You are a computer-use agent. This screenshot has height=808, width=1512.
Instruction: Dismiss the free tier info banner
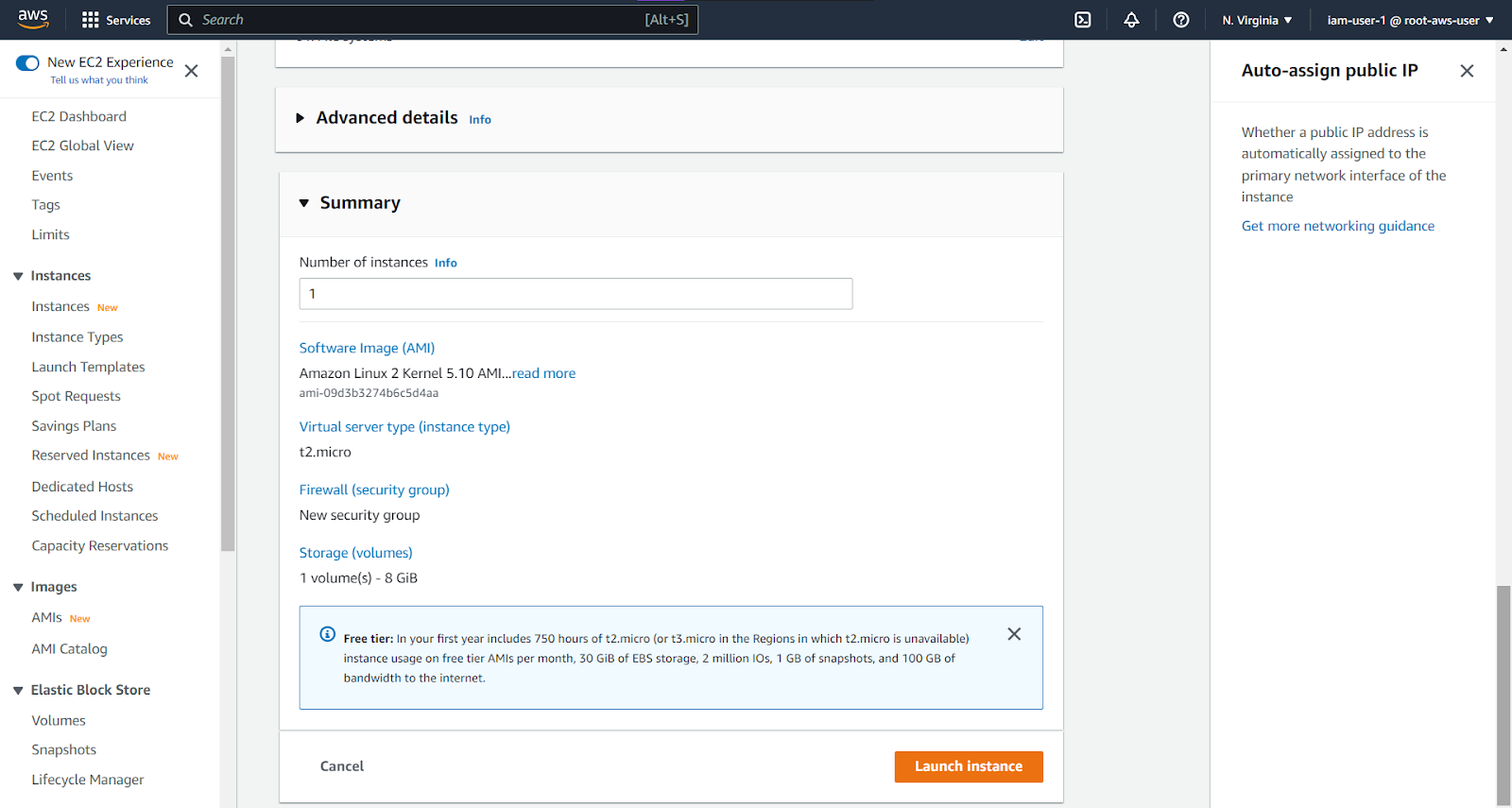(x=1014, y=634)
